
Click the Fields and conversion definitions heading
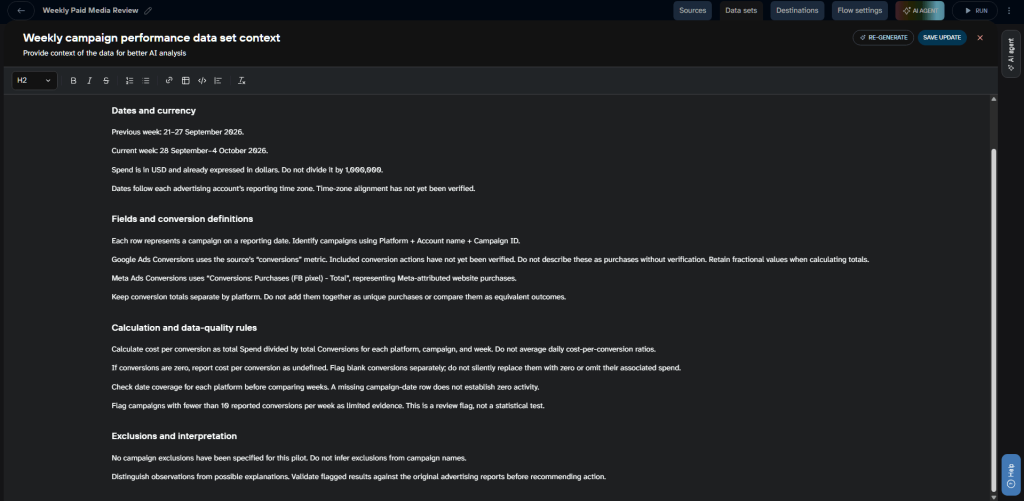click(182, 219)
